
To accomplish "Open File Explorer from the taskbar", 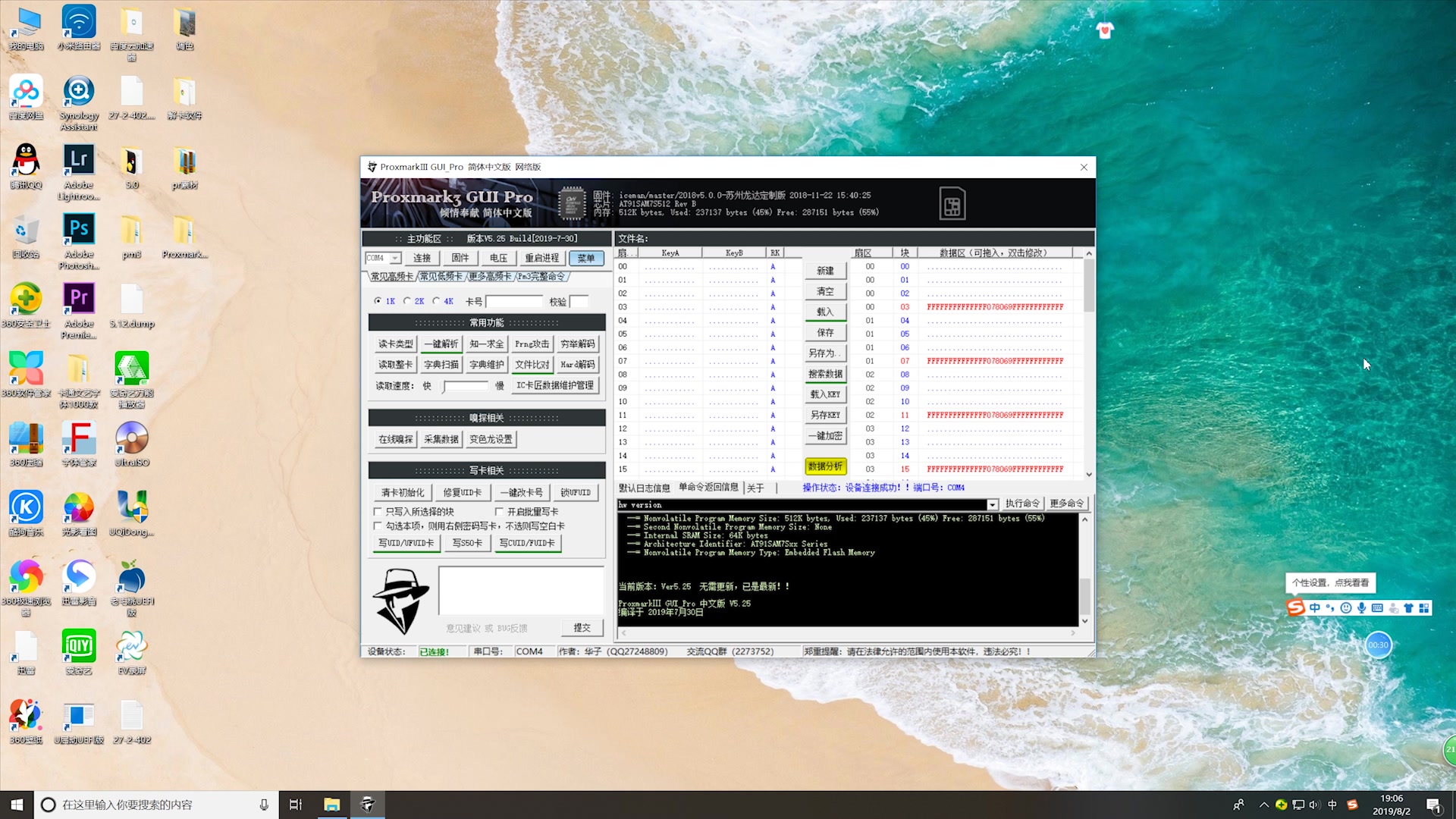I will pyautogui.click(x=331, y=804).
